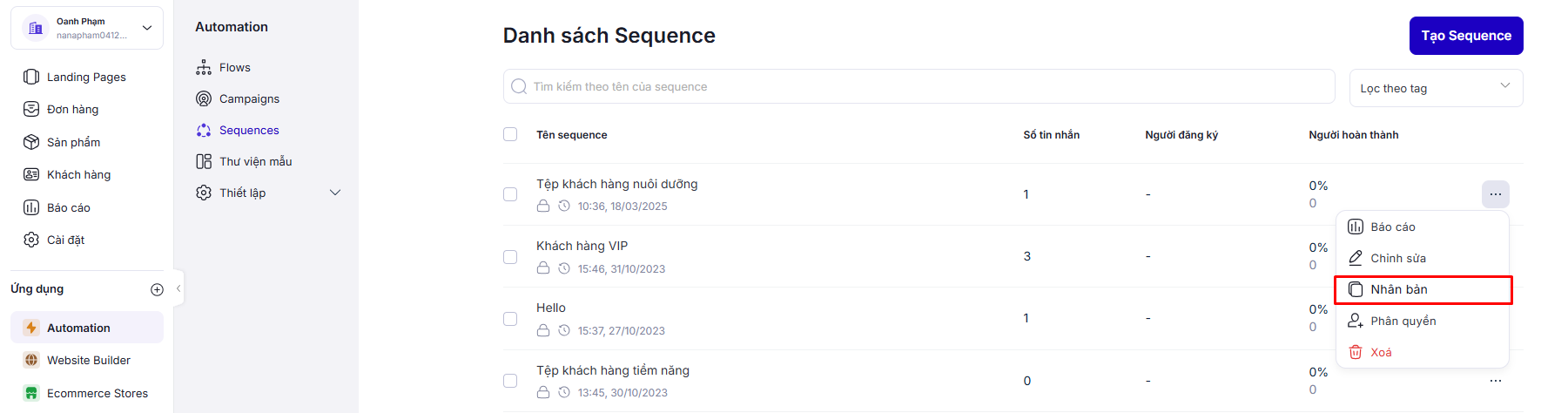Open three-dot menu for Tệp khách hàng tiềm năng
Viewport: 1568px width, 413px height.
[1495, 381]
